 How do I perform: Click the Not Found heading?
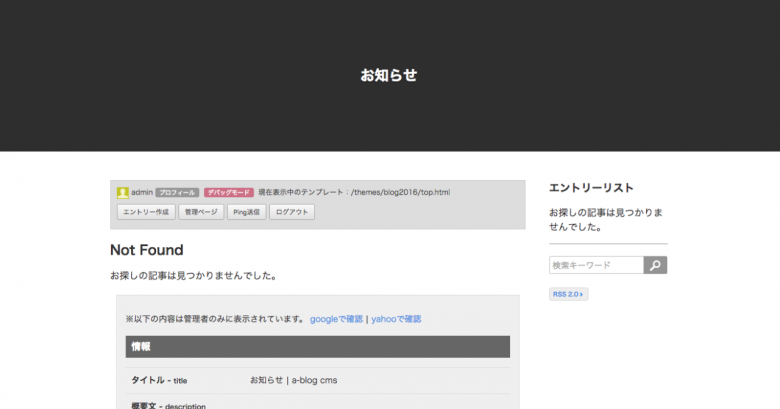[146, 250]
